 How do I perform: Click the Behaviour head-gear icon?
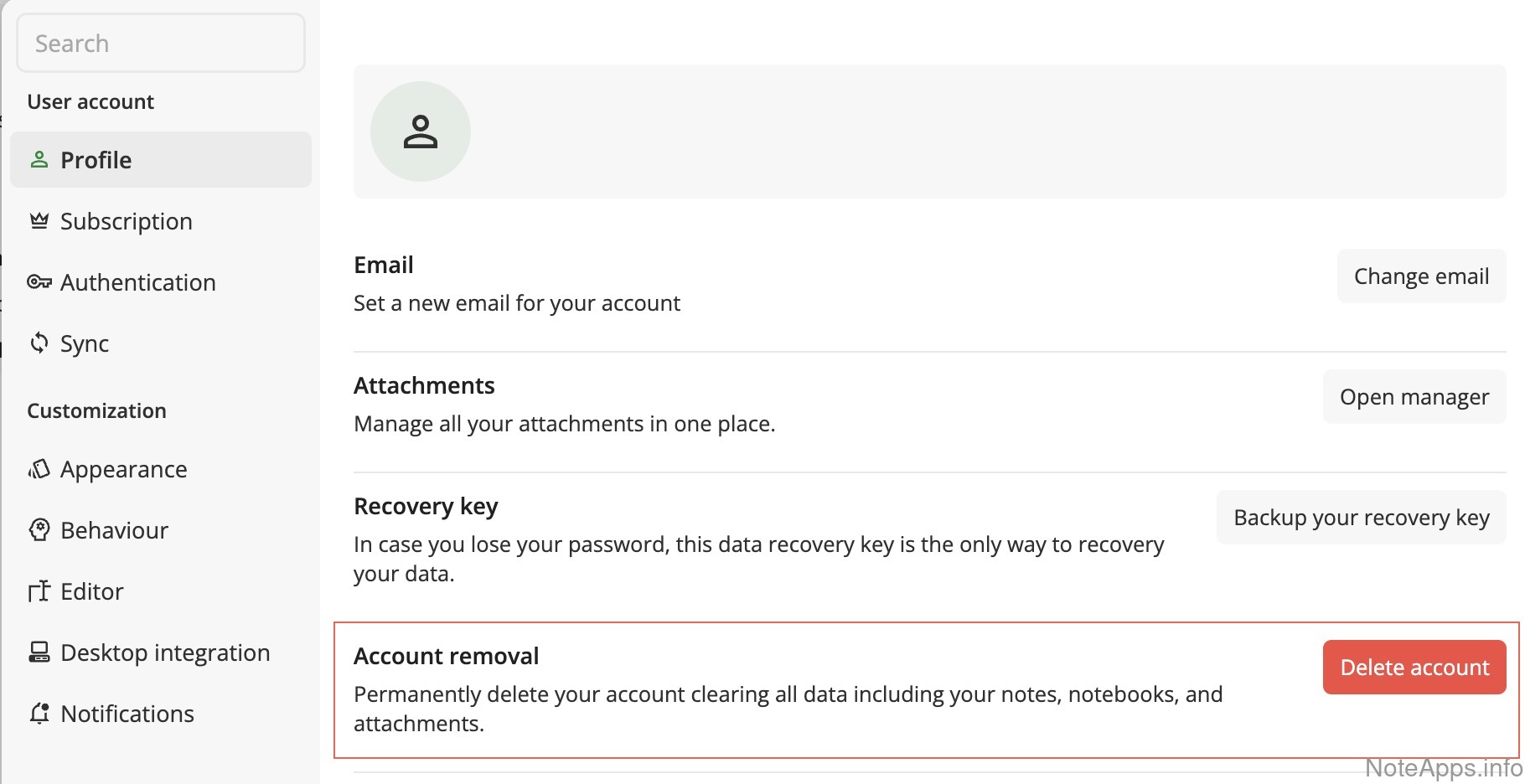click(39, 529)
